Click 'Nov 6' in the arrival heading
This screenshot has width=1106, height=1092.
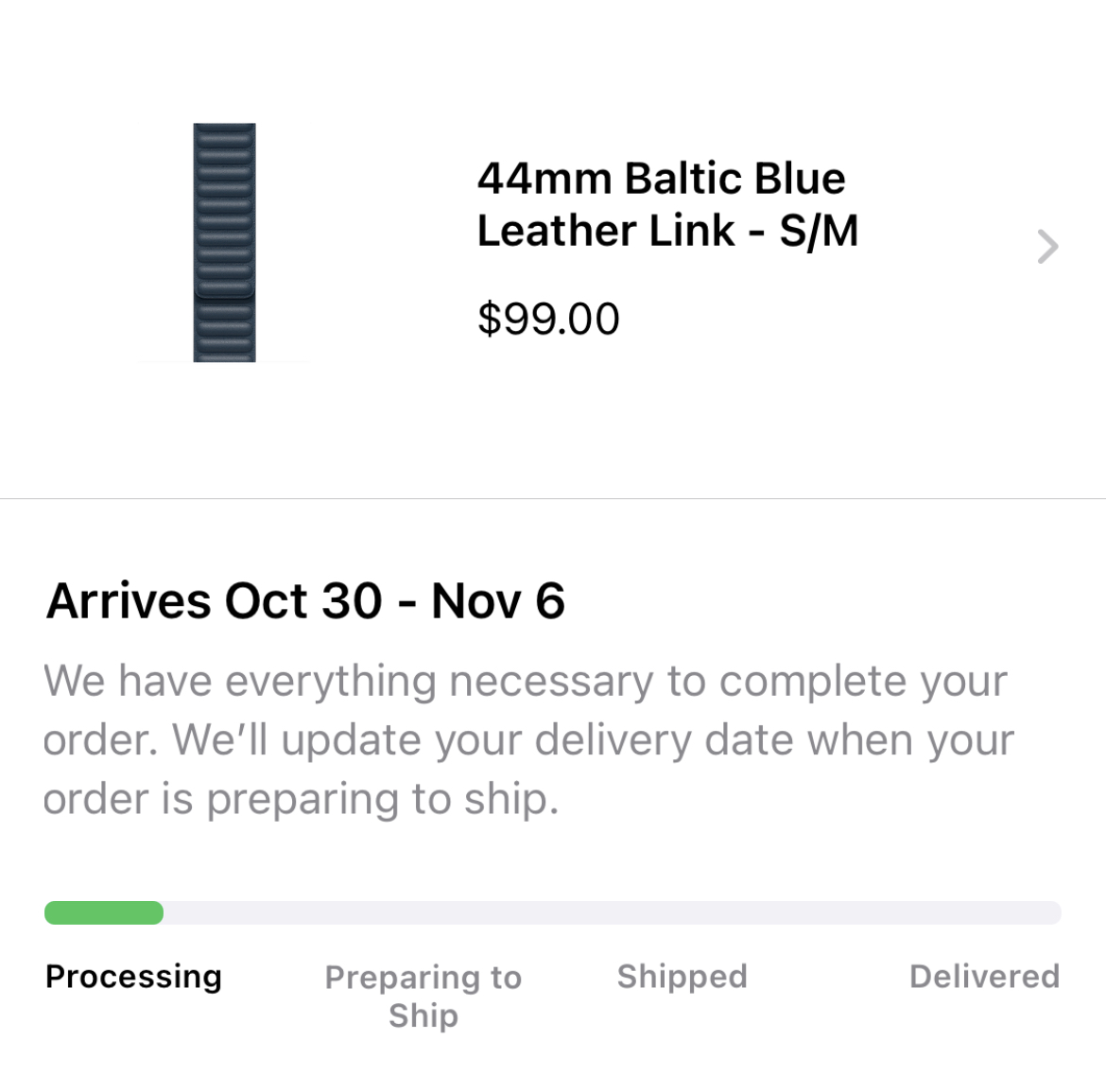tap(498, 601)
